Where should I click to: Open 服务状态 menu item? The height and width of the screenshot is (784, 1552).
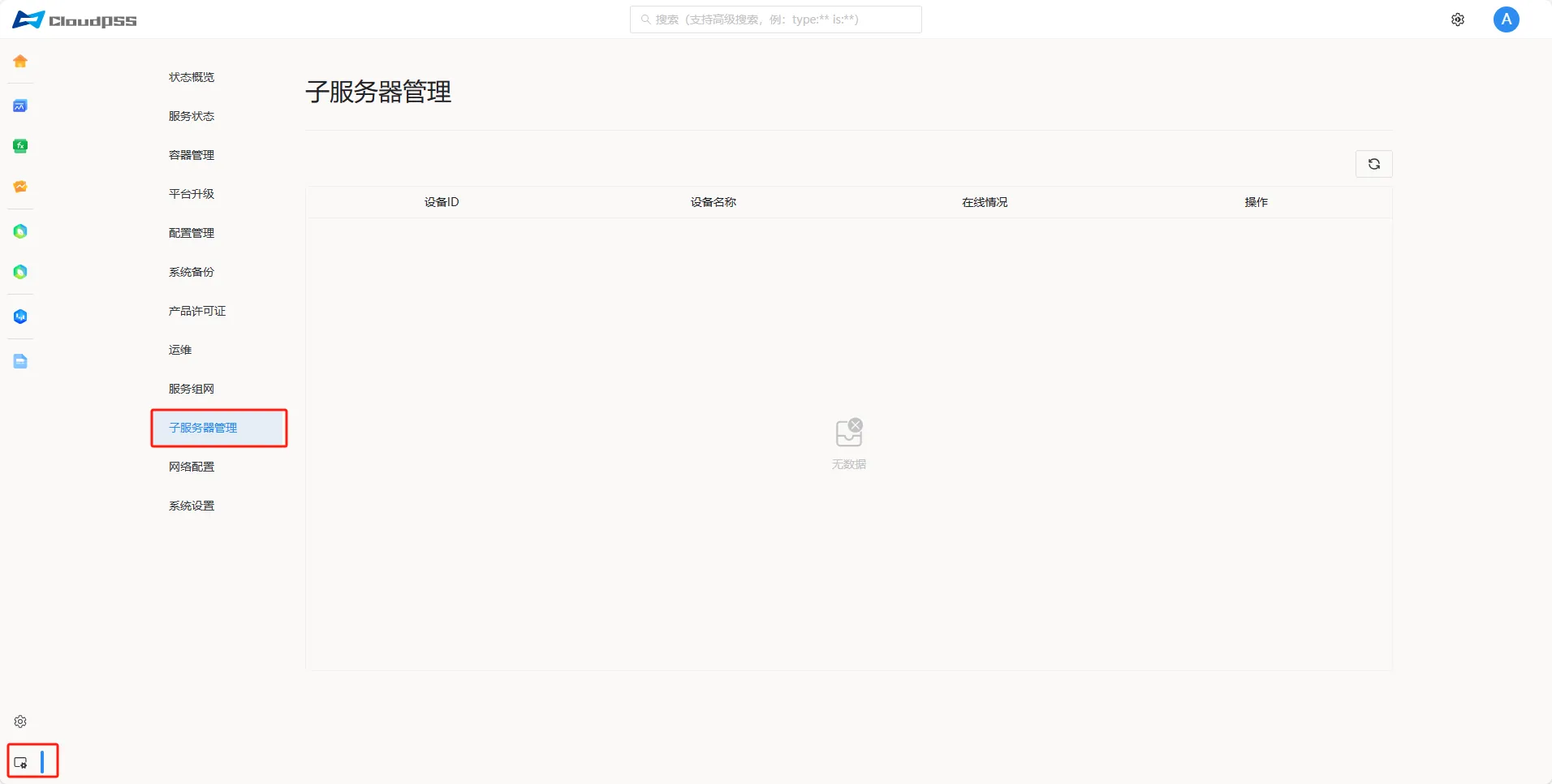tap(192, 116)
